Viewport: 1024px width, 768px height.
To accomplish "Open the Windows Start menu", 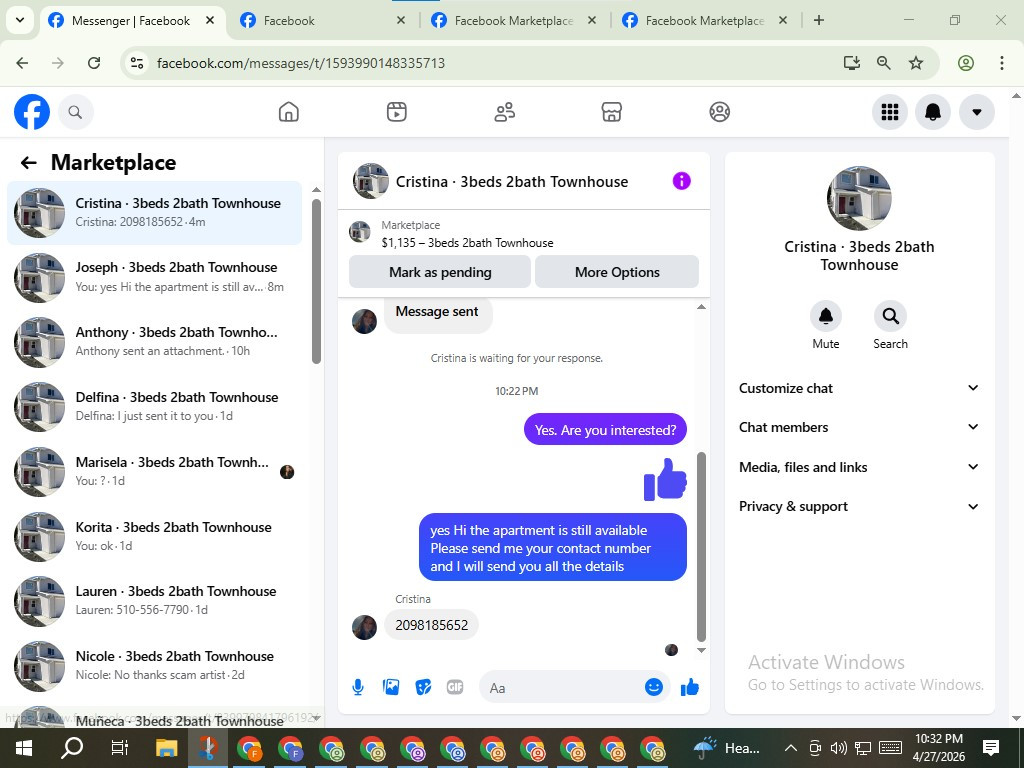I will tap(24, 748).
